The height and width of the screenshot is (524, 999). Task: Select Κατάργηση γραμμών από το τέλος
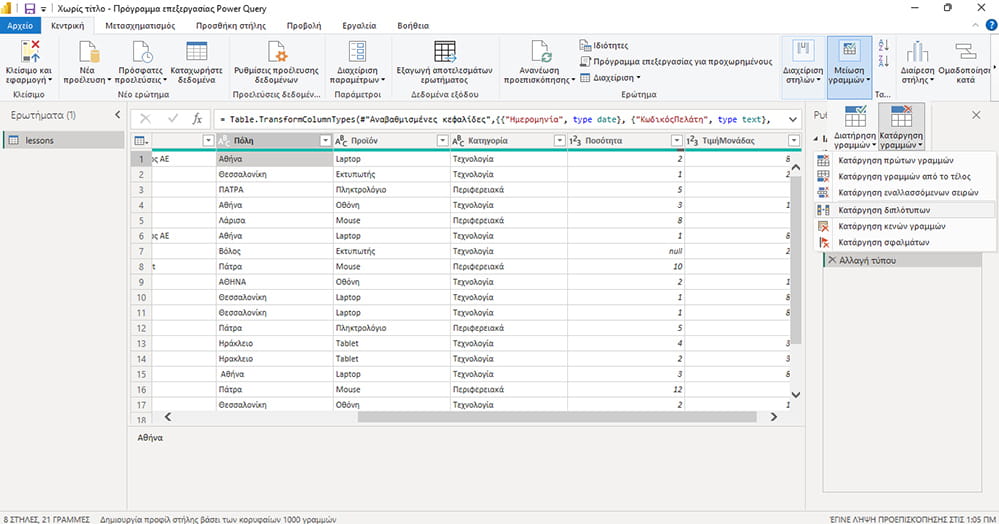(x=904, y=177)
